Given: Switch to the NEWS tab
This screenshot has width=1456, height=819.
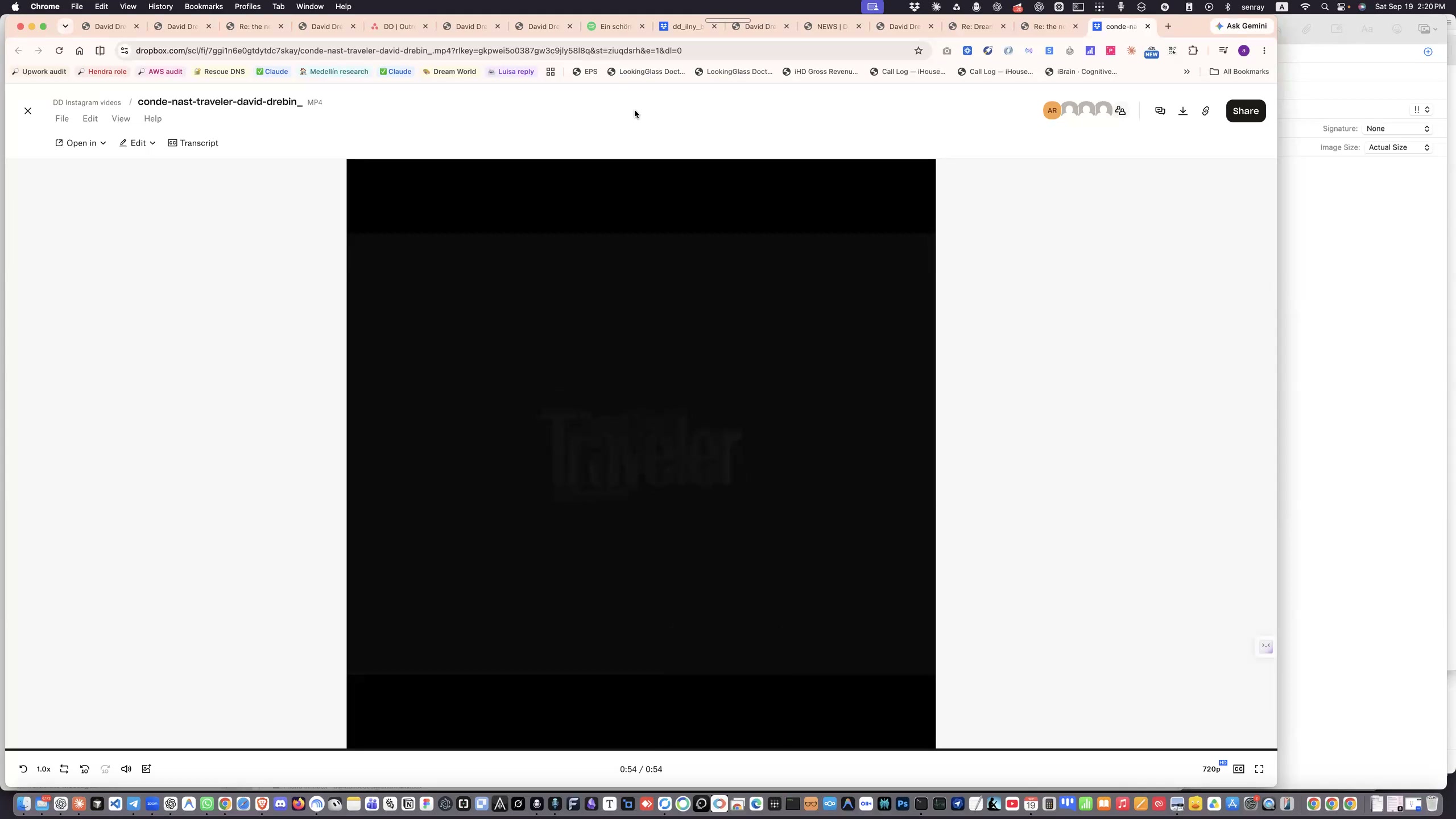Looking at the screenshot, I should click(x=833, y=26).
